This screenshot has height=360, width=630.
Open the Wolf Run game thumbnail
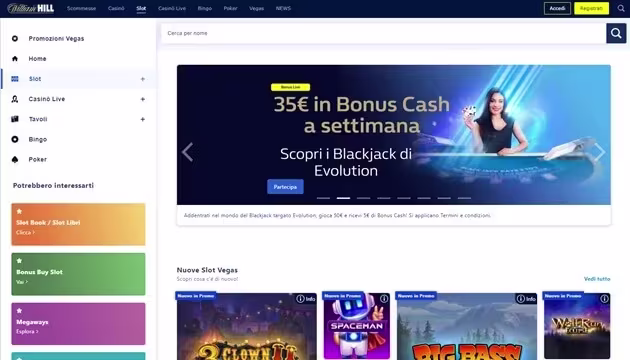tap(577, 326)
